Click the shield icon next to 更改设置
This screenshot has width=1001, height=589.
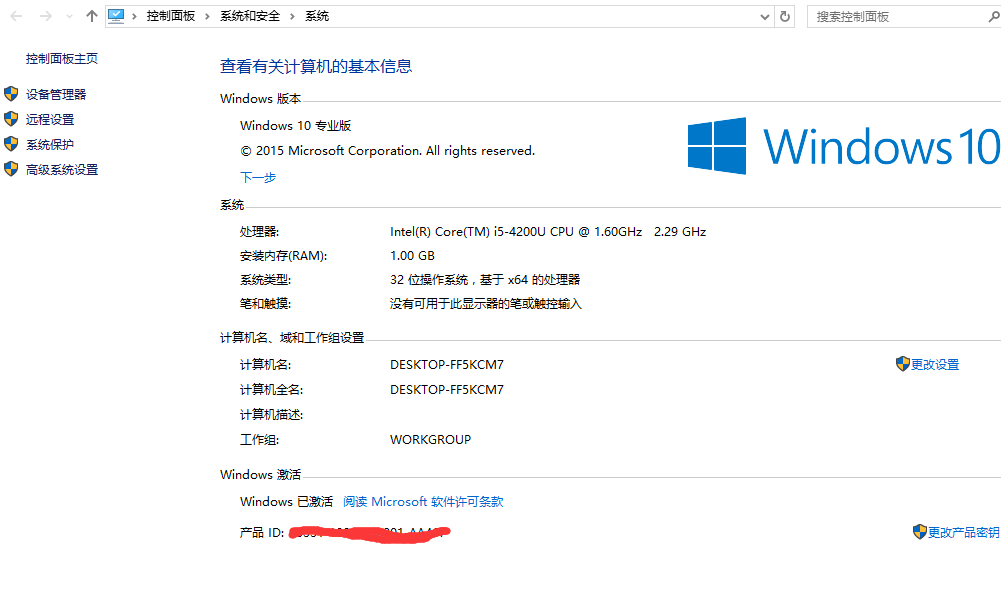tap(903, 364)
